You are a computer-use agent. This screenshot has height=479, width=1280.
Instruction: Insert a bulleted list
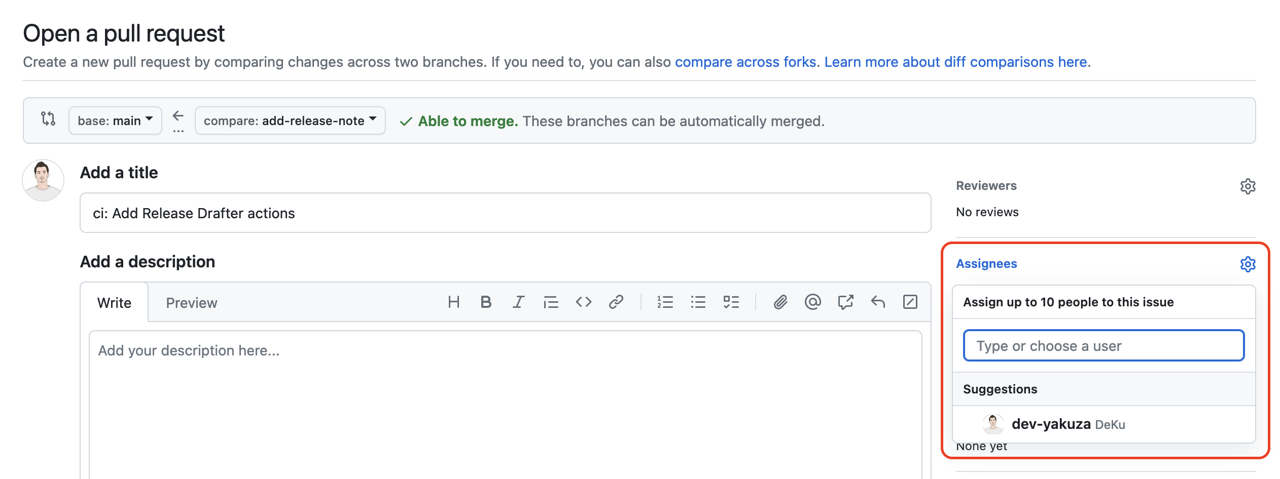[698, 302]
